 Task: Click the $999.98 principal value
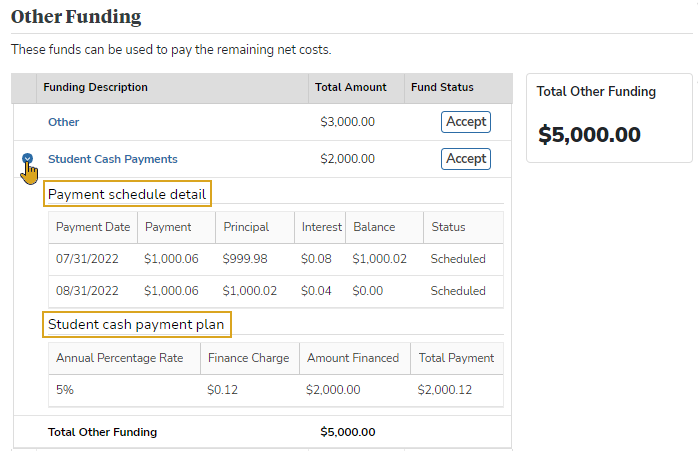(245, 259)
